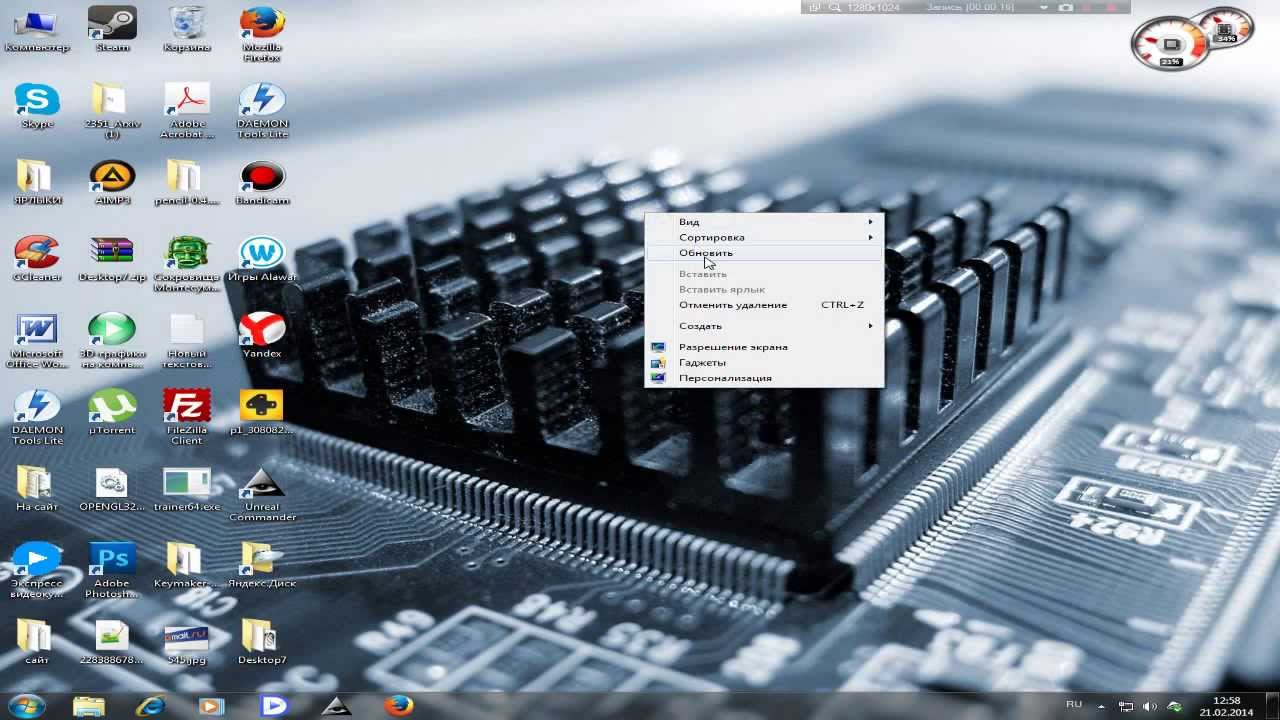Click the Экспресс видеоку... shortcut icon
Screen dimensions: 1280x720
point(37,570)
